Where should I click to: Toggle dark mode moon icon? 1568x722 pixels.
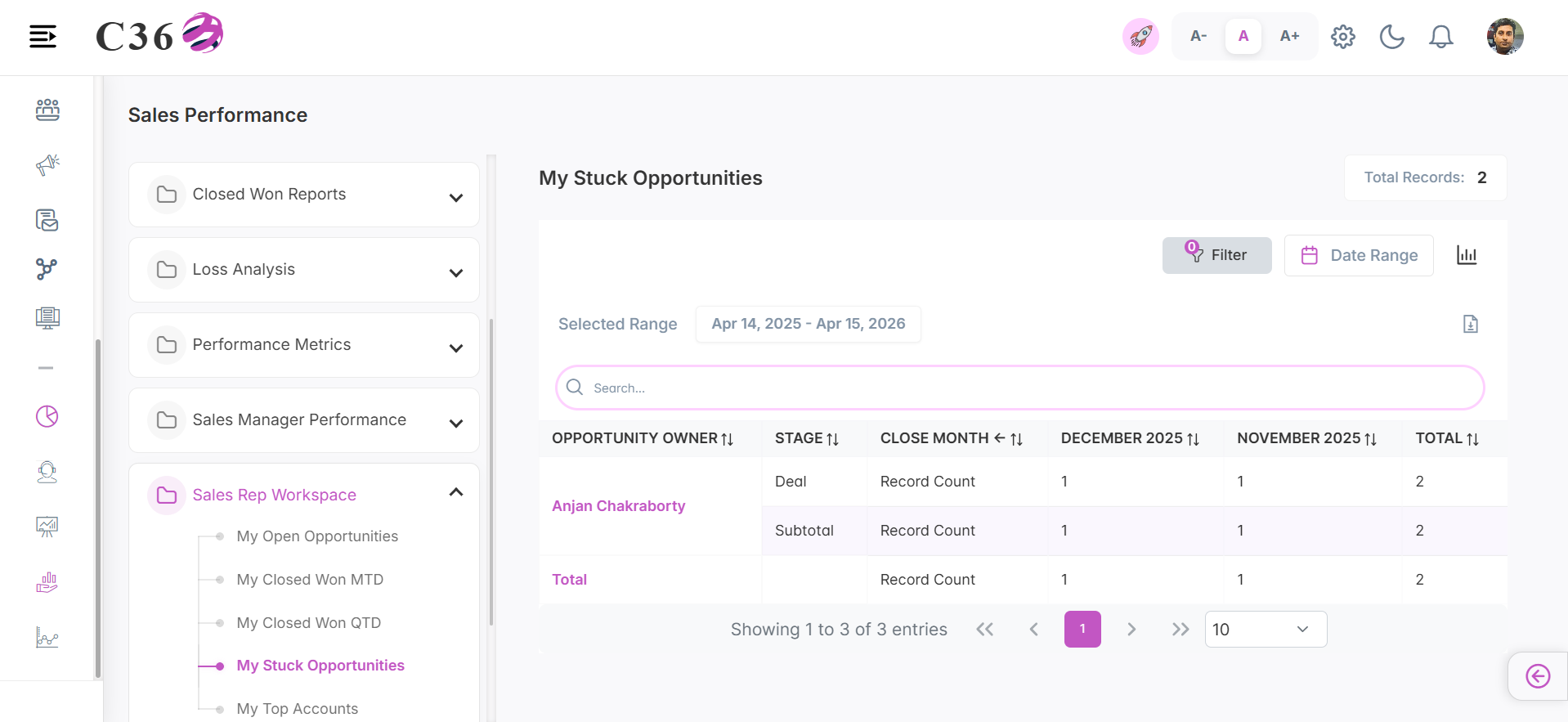click(1391, 37)
